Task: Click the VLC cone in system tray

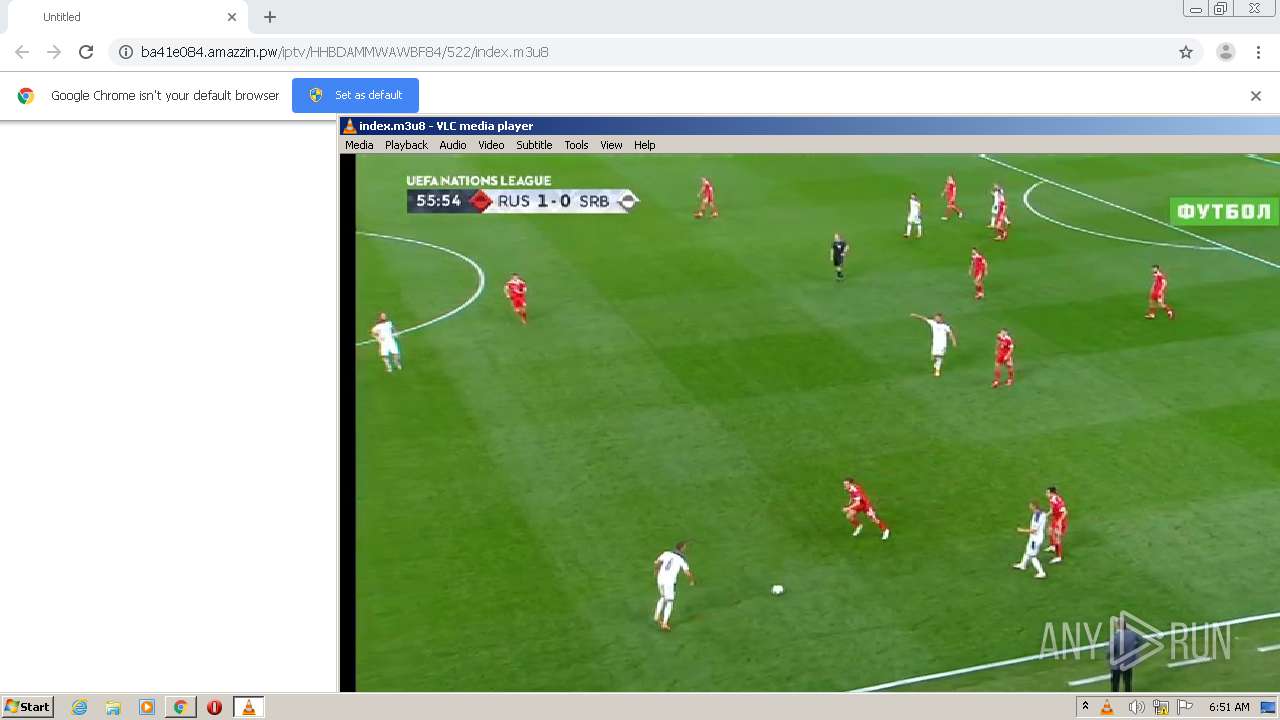Action: pyautogui.click(x=1107, y=707)
